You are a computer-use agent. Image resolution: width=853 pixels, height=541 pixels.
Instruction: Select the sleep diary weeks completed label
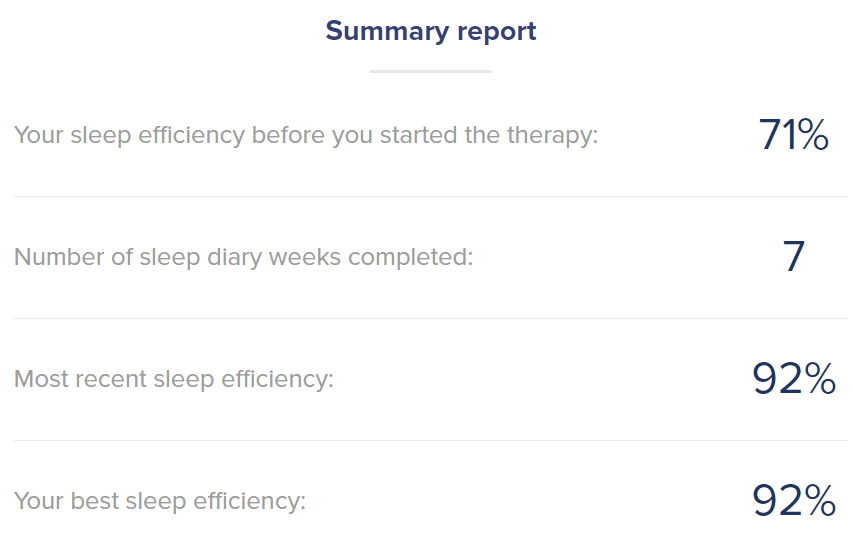click(x=243, y=257)
